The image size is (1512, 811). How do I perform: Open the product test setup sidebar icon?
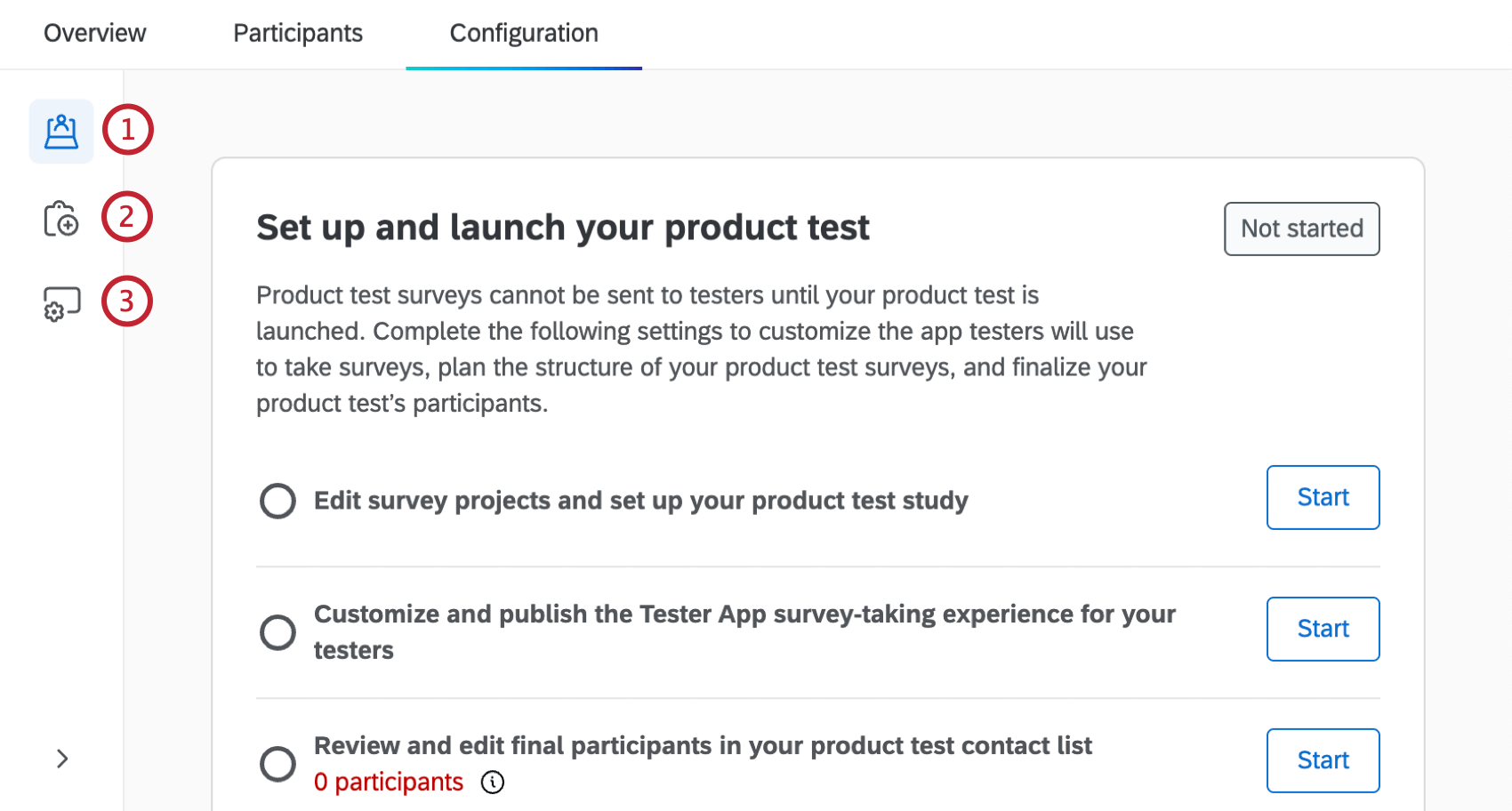click(x=61, y=132)
